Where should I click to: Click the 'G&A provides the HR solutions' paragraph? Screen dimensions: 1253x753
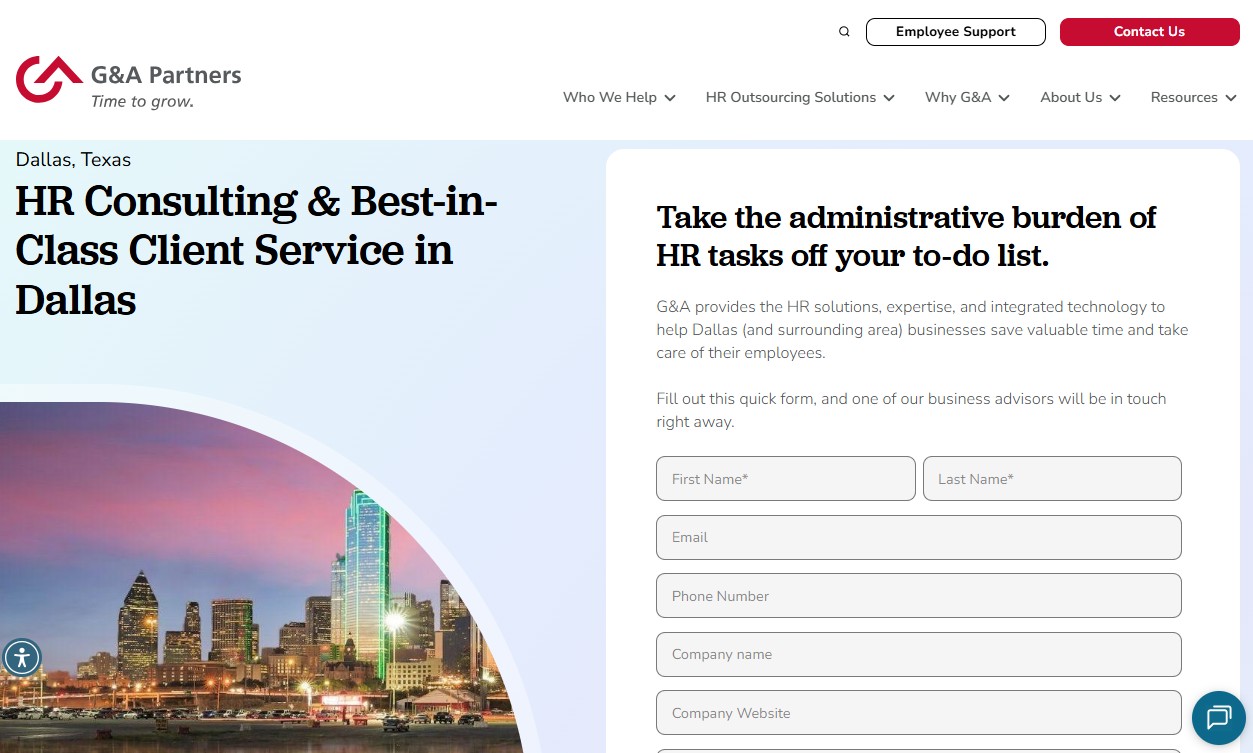pyautogui.click(x=922, y=330)
